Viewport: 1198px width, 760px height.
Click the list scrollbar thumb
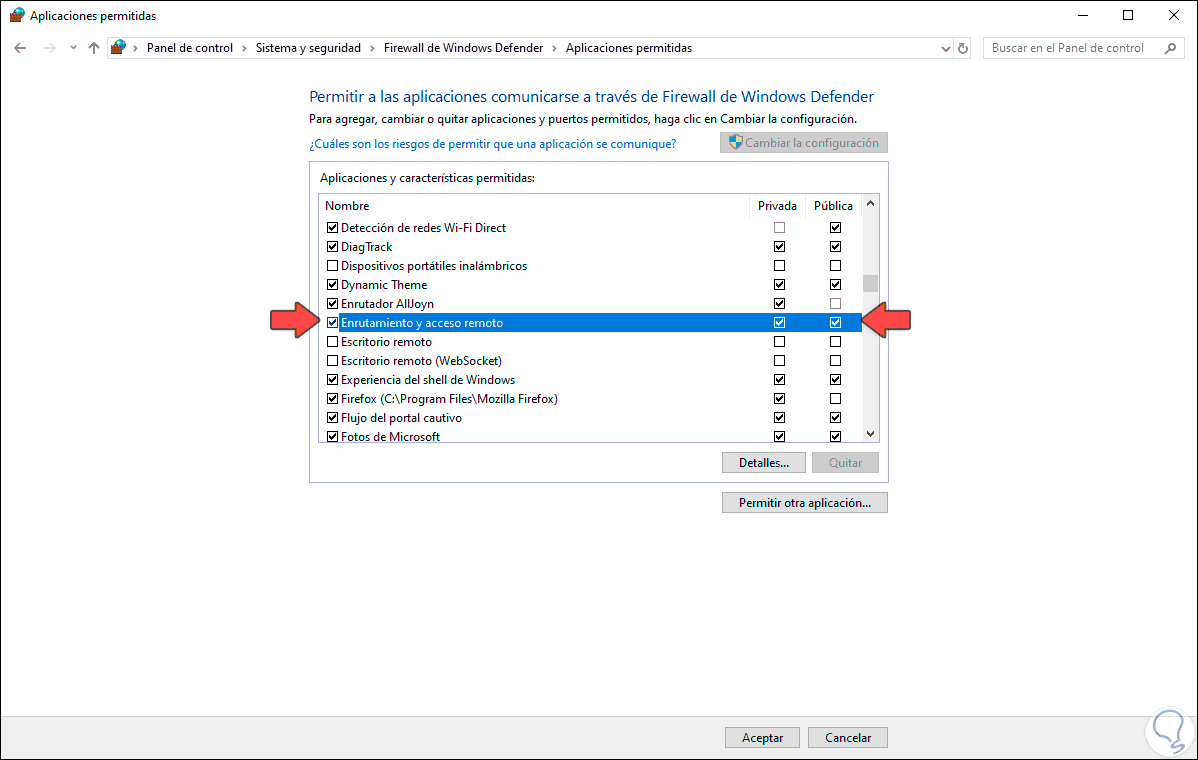(870, 283)
